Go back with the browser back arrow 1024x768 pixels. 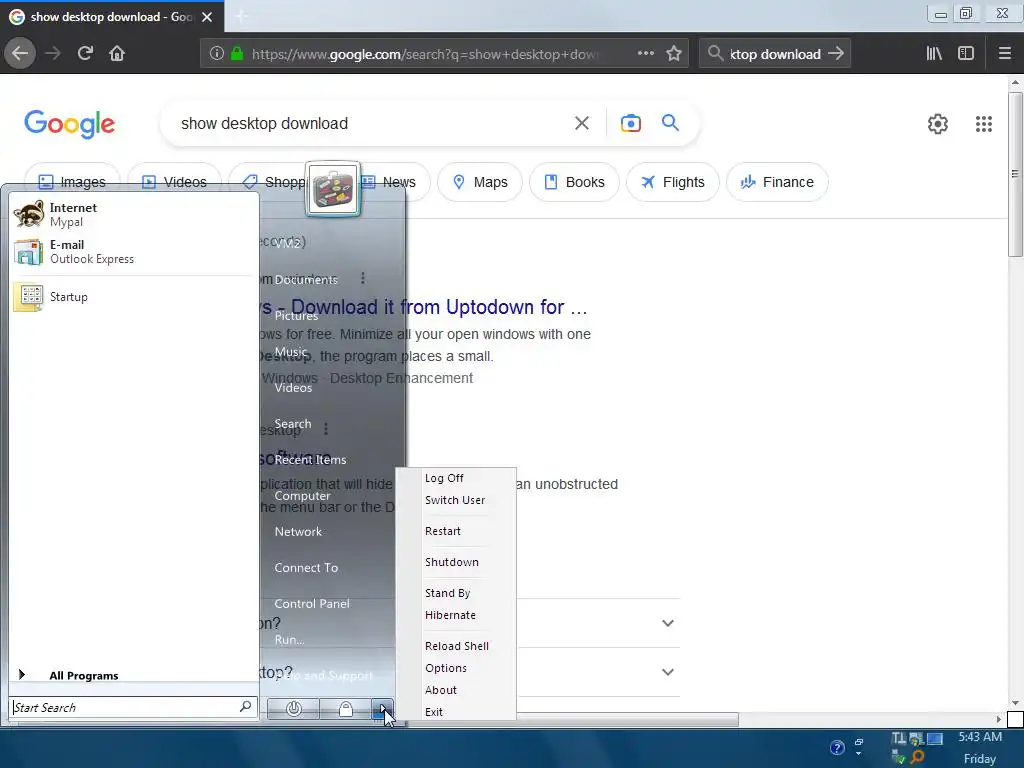(x=20, y=54)
